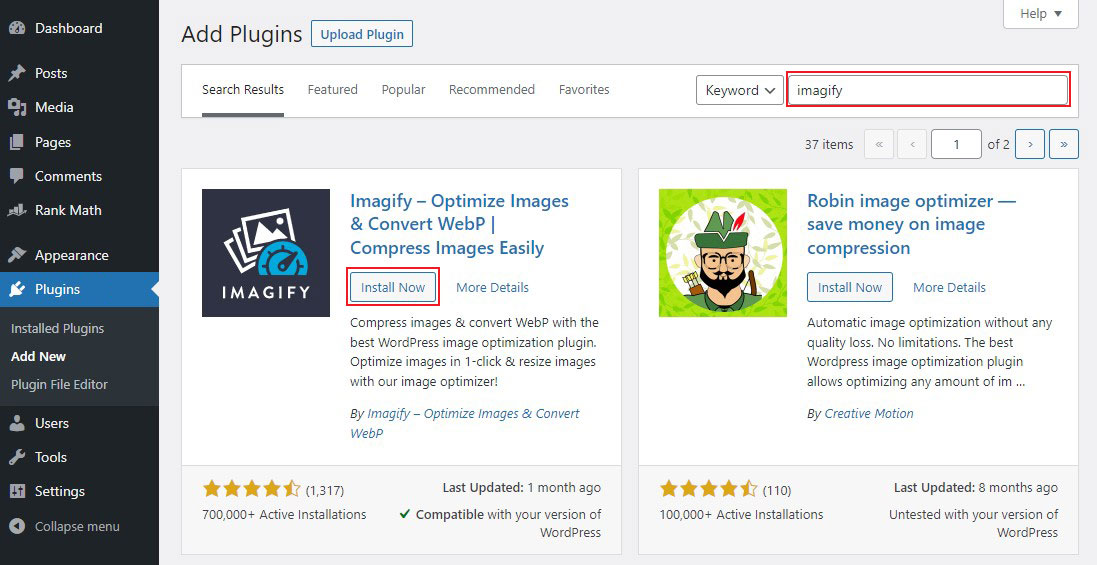Open Tools menu item
Viewport: 1097px width, 565px height.
tap(79, 457)
